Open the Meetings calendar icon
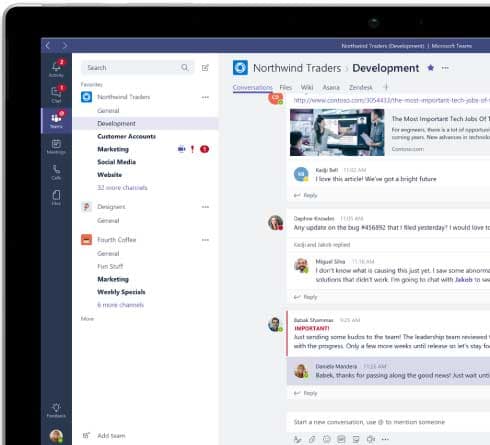The width and height of the screenshot is (490, 445). (x=56, y=146)
